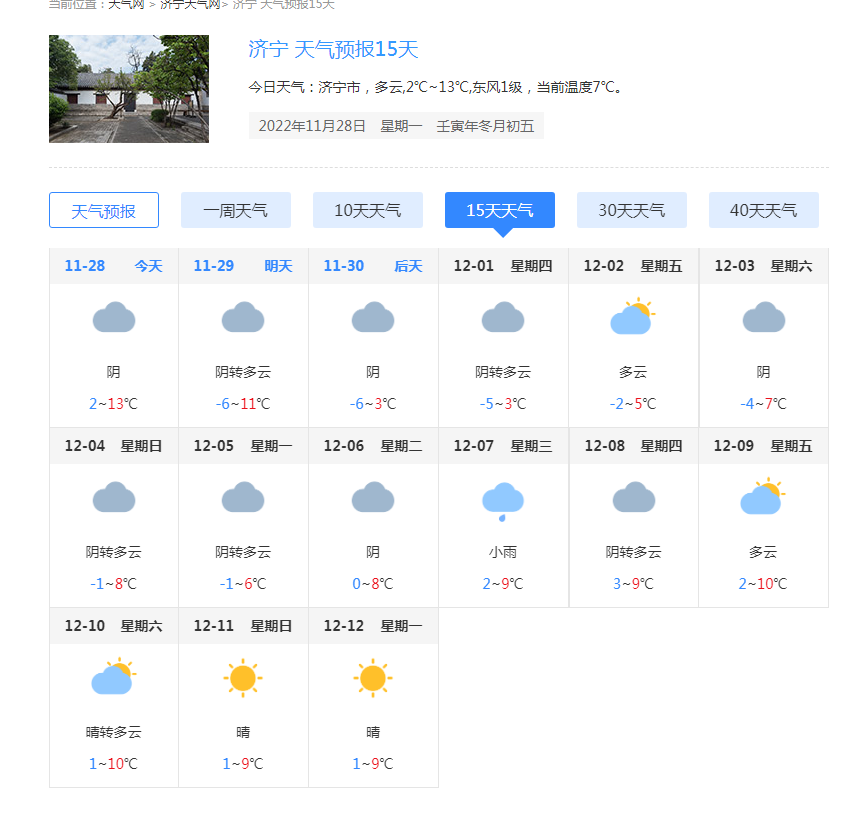Screen dimensions: 848x826
Task: Click the 12-04 星期日 date header
Action: (114, 446)
